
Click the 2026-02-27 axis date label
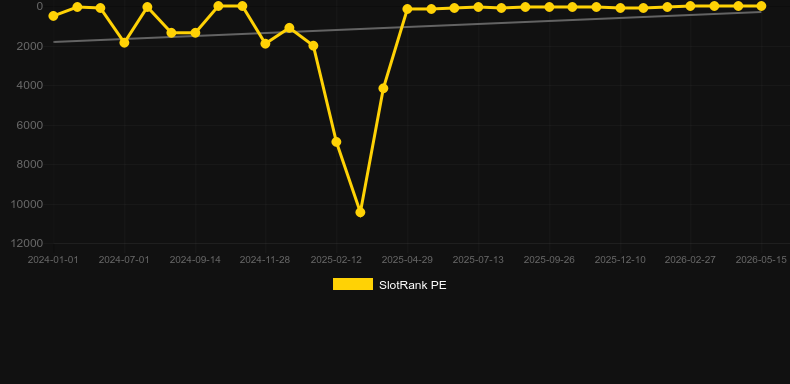(x=690, y=260)
